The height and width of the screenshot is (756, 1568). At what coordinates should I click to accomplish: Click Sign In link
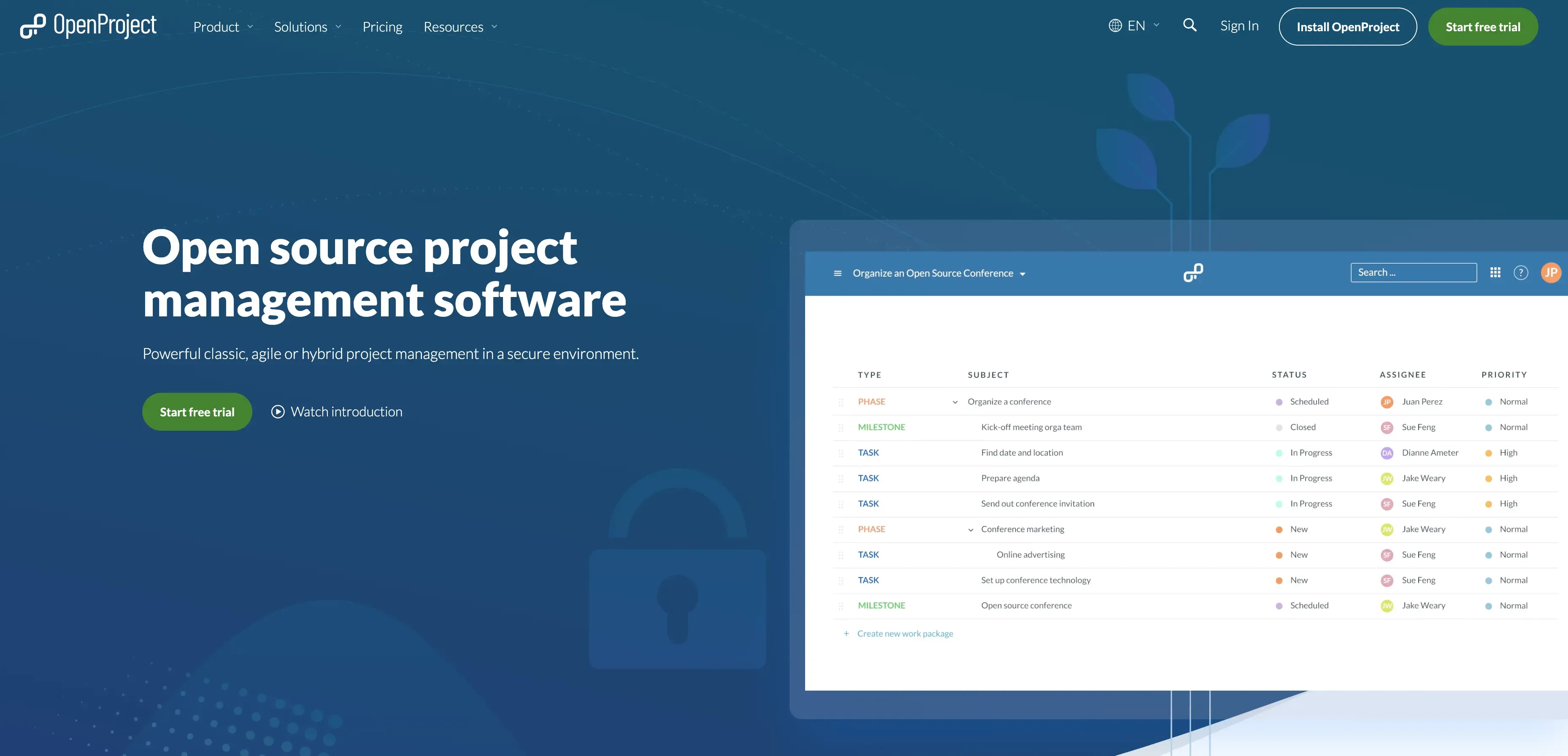click(x=1239, y=26)
